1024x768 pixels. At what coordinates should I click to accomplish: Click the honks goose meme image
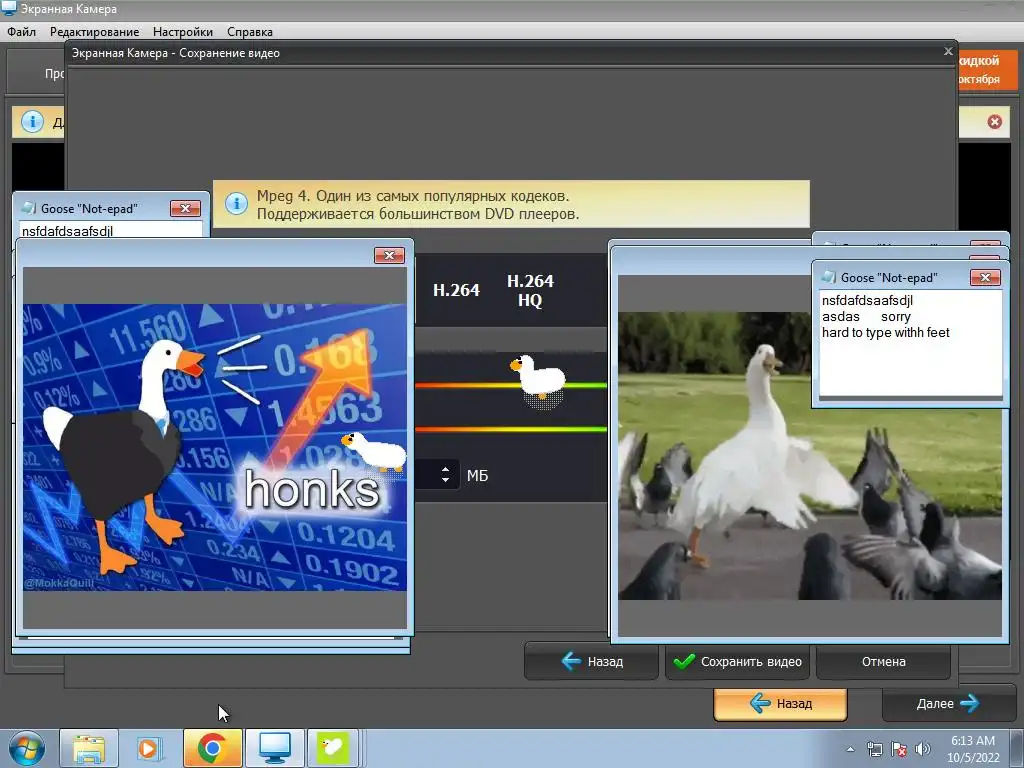(x=214, y=447)
